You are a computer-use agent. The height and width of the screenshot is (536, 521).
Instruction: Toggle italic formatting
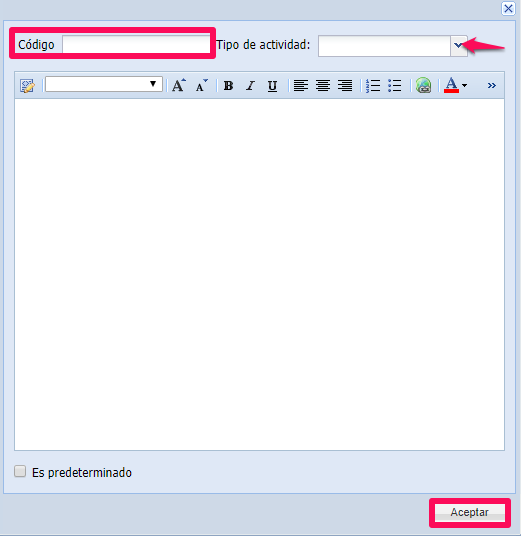[251, 85]
